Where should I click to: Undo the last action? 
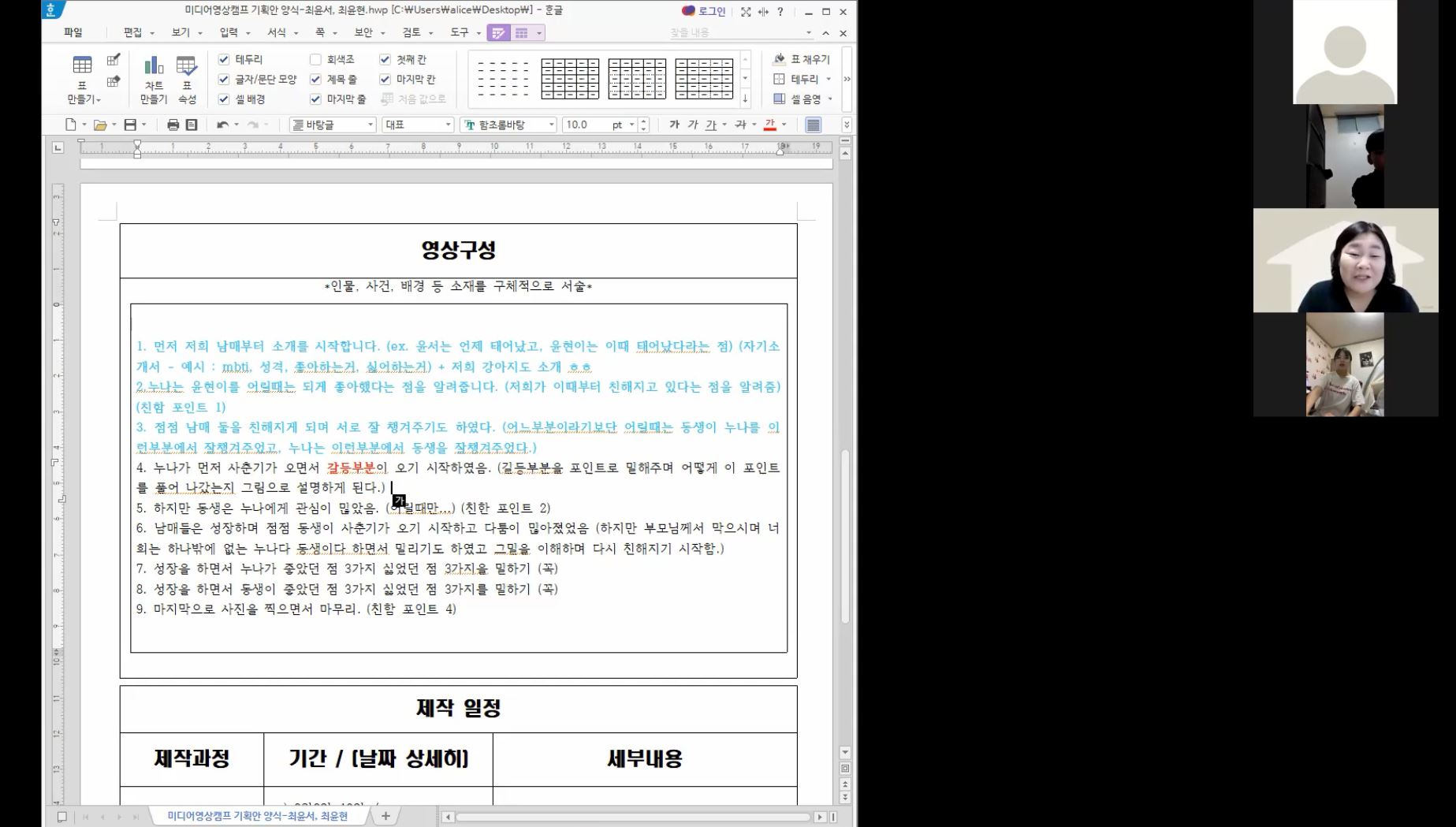tap(222, 125)
